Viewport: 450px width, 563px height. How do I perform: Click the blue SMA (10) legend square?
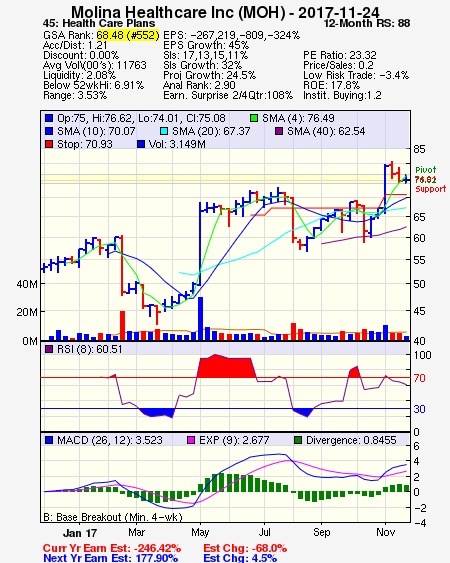click(49, 131)
